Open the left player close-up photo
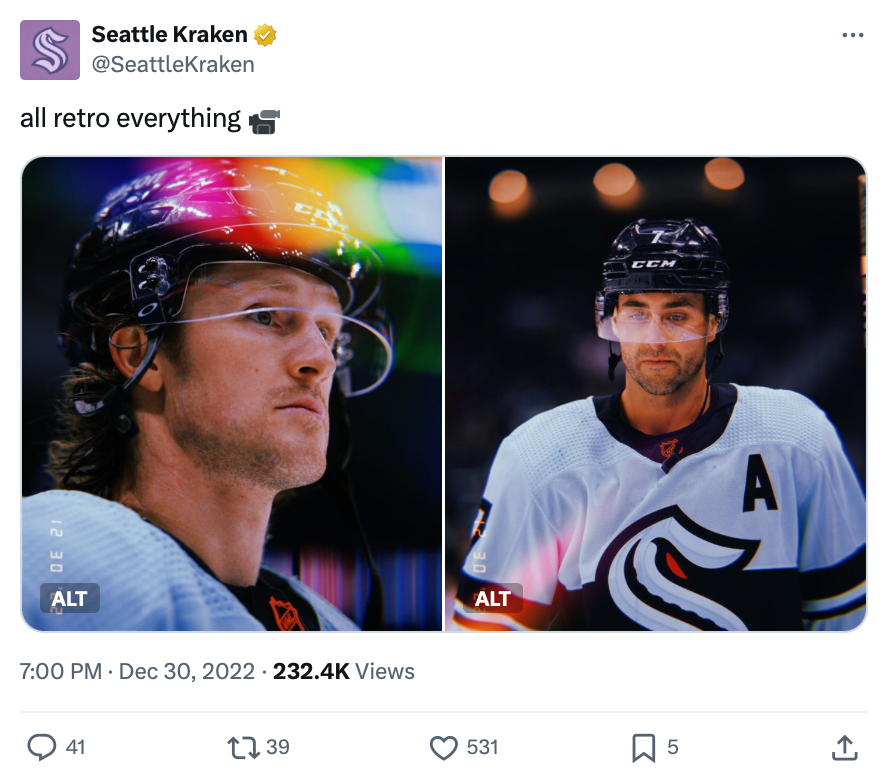 [x=232, y=394]
